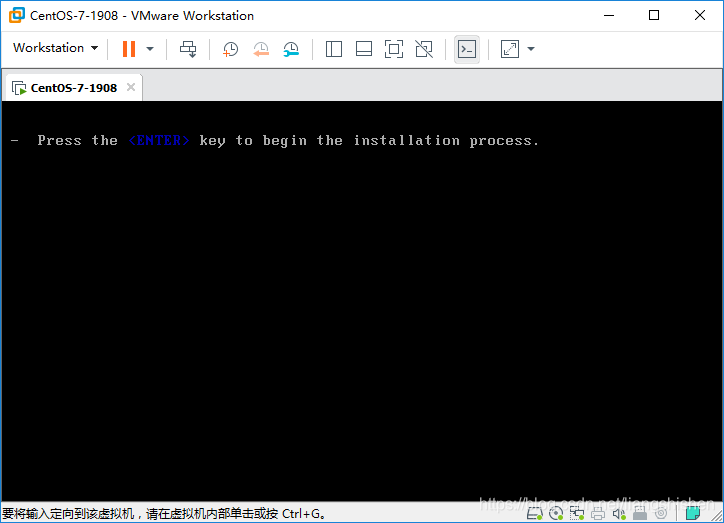This screenshot has width=724, height=523.
Task: Revert VM to previous snapshot
Action: click(261, 48)
